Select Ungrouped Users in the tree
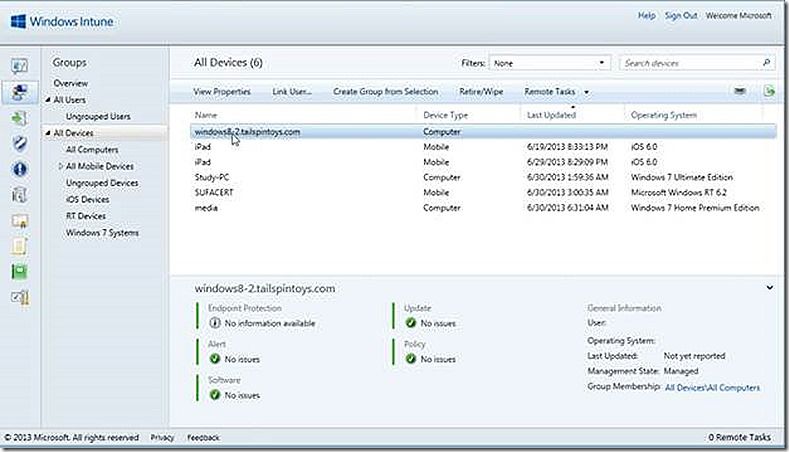Image resolution: width=789 pixels, height=452 pixels. [x=98, y=116]
